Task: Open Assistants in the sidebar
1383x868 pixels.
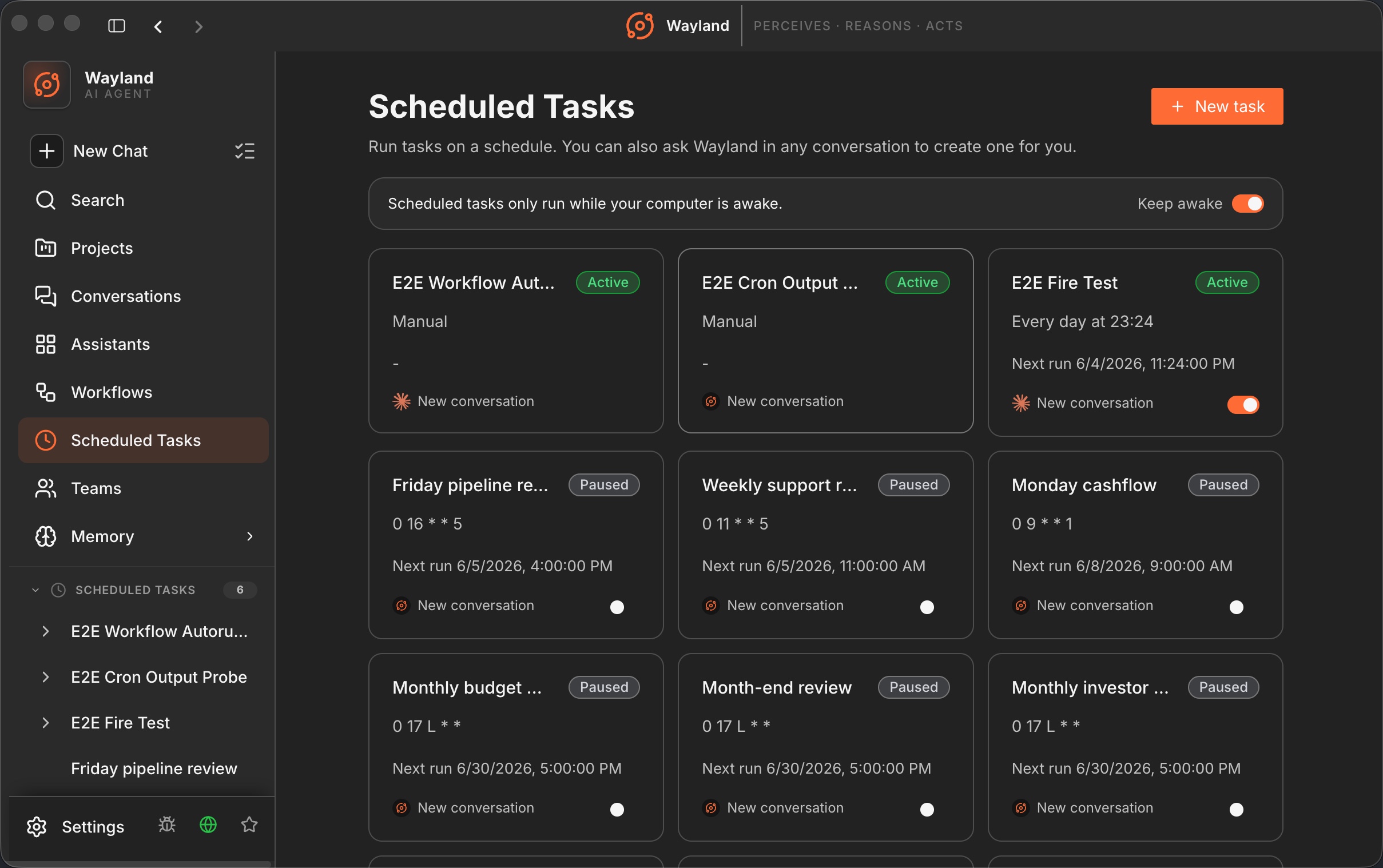Action: [144, 344]
